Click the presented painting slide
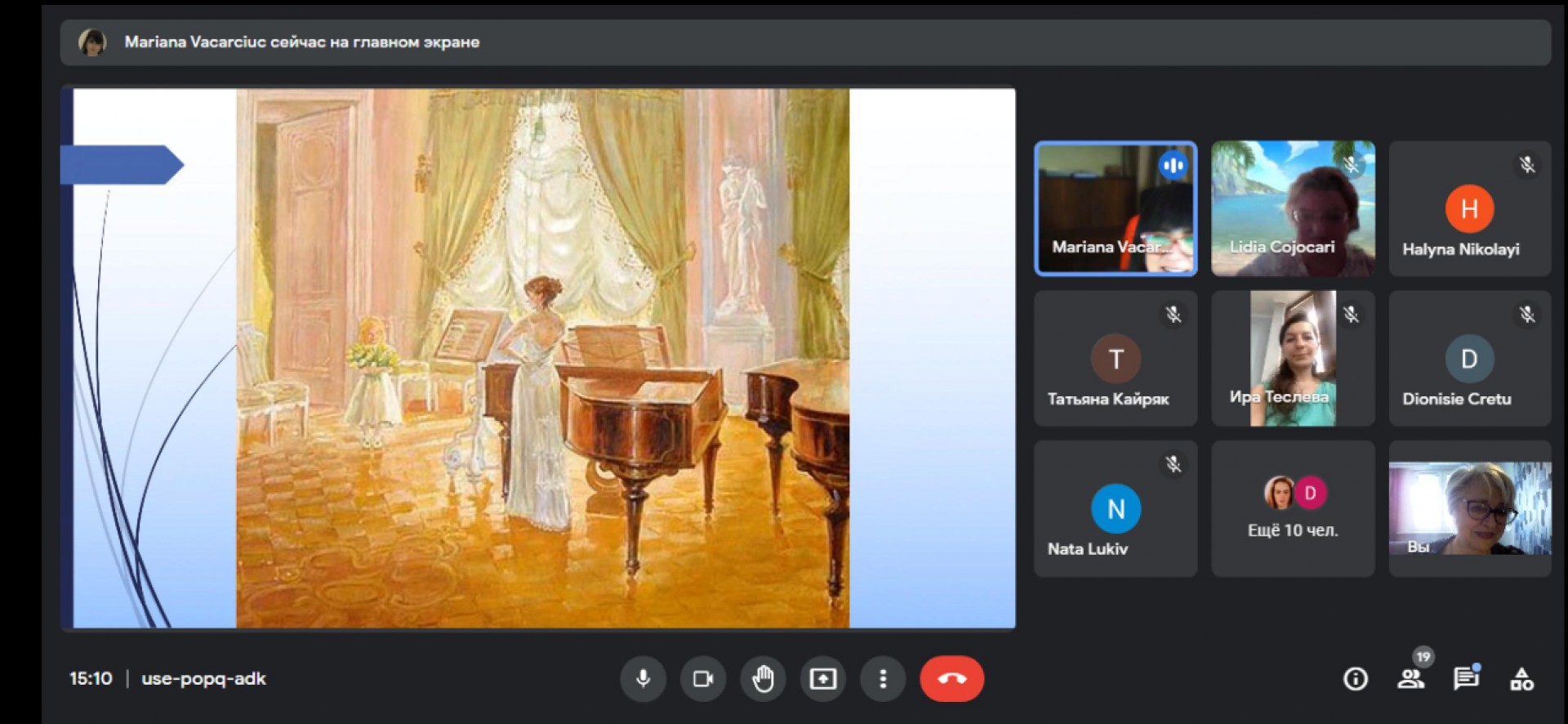The width and height of the screenshot is (1568, 724). click(538, 358)
